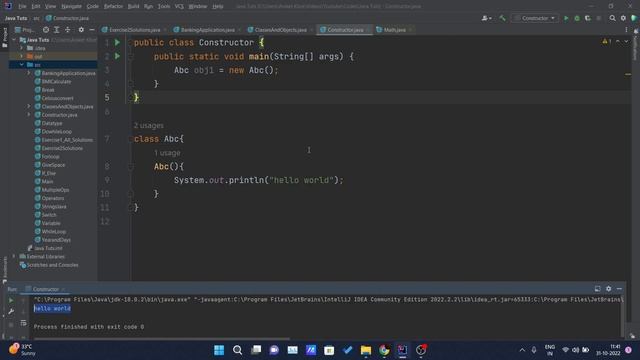
Task: Click the layout icon in Run panel header
Action: [x=598, y=289]
